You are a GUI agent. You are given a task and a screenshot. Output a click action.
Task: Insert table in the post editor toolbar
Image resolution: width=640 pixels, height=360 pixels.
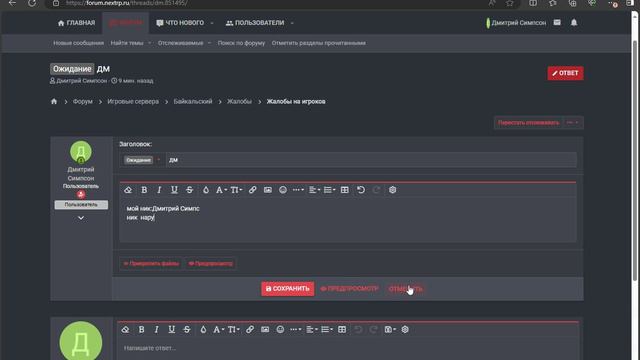pos(345,190)
